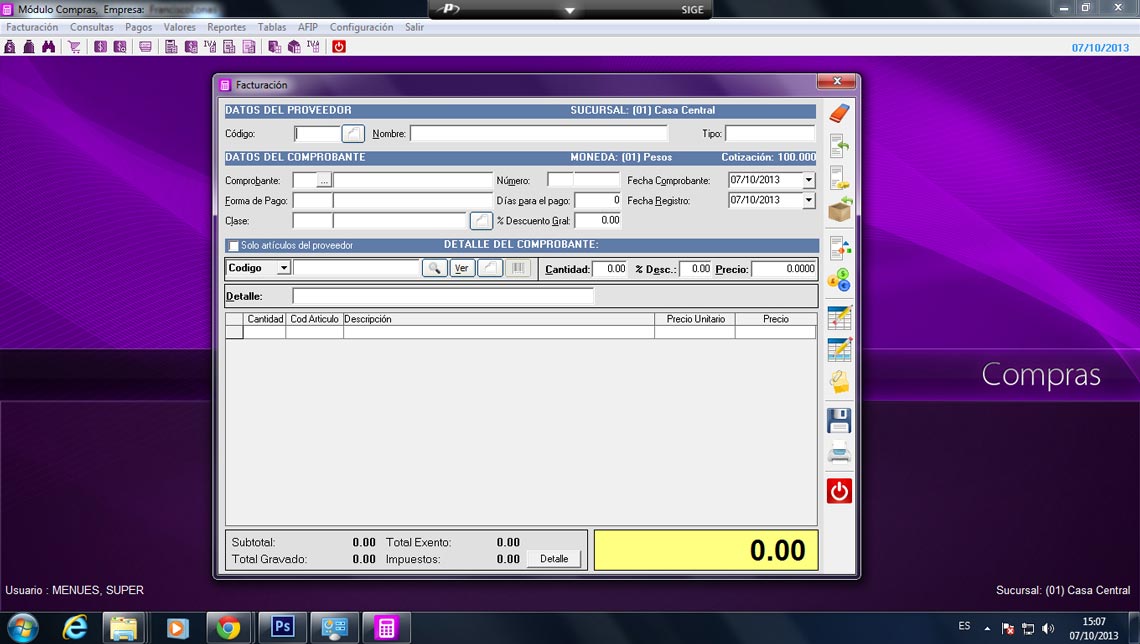Click the Nombre input field

point(538,134)
